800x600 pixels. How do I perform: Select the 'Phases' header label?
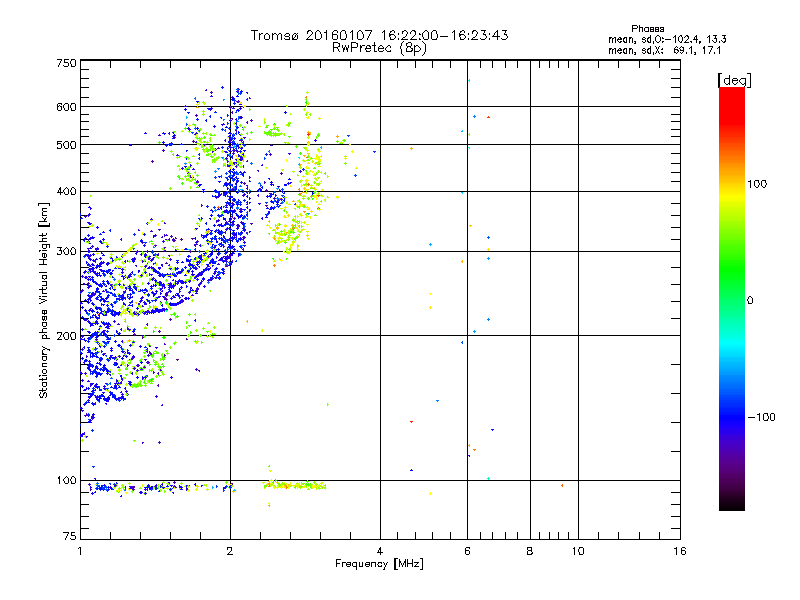tap(647, 29)
